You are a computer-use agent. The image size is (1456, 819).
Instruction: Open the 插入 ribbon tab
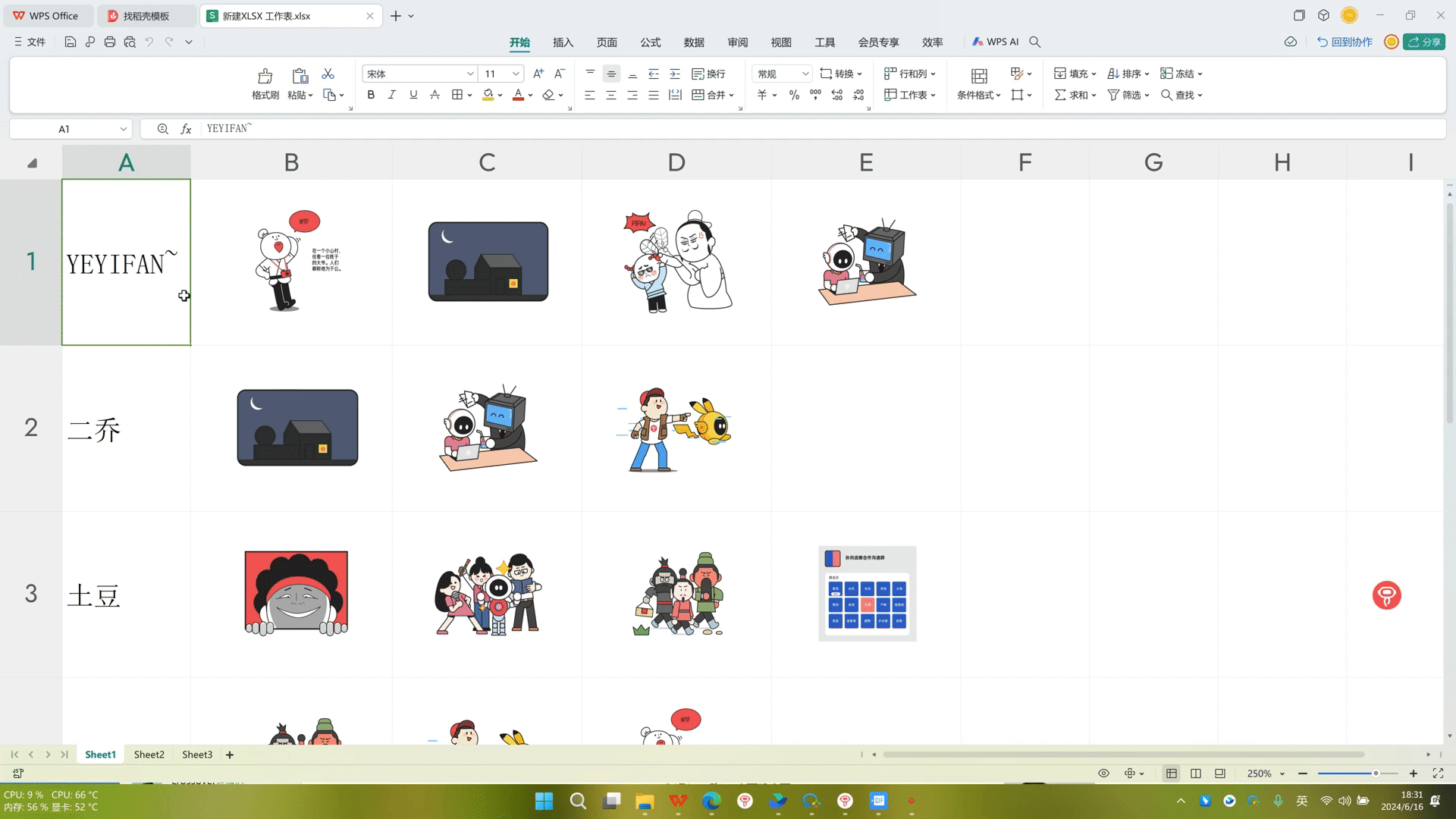pos(563,42)
